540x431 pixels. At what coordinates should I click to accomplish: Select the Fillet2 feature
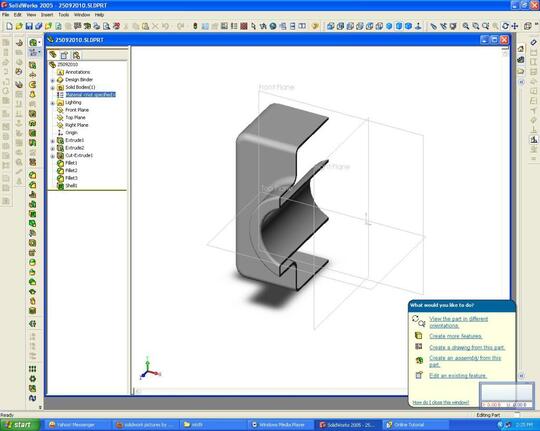[x=71, y=171]
